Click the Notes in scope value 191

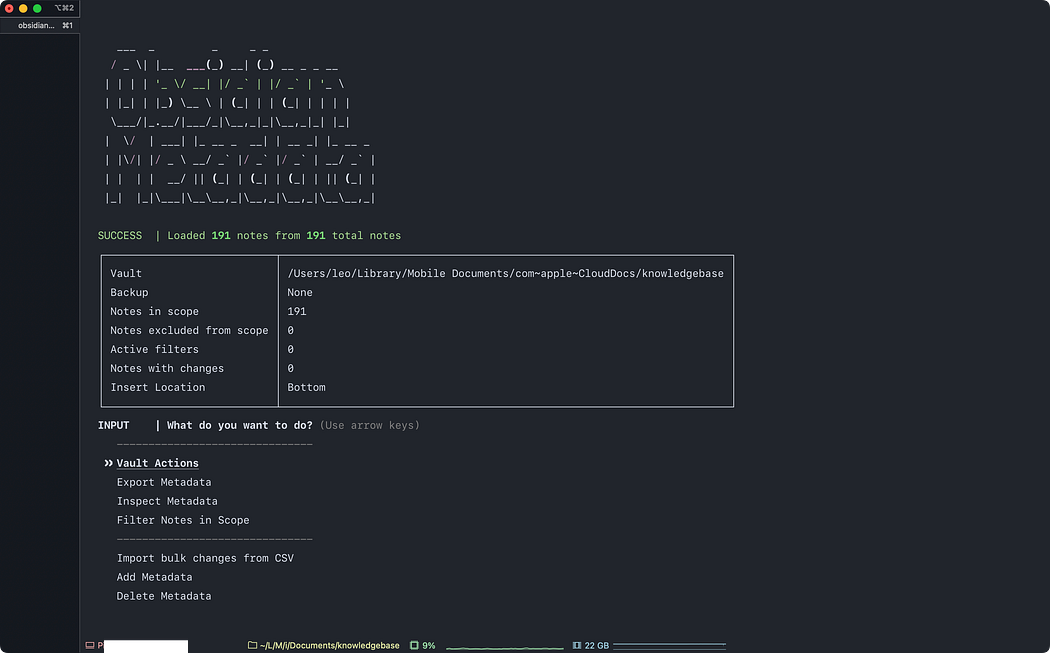point(297,311)
